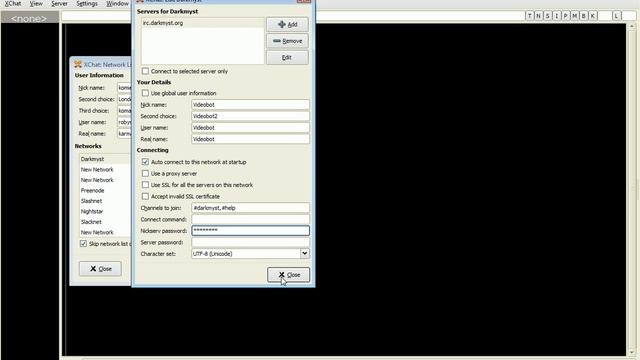Click the M channel mode button
The height and width of the screenshot is (360, 640).
pyautogui.click(x=574, y=16)
